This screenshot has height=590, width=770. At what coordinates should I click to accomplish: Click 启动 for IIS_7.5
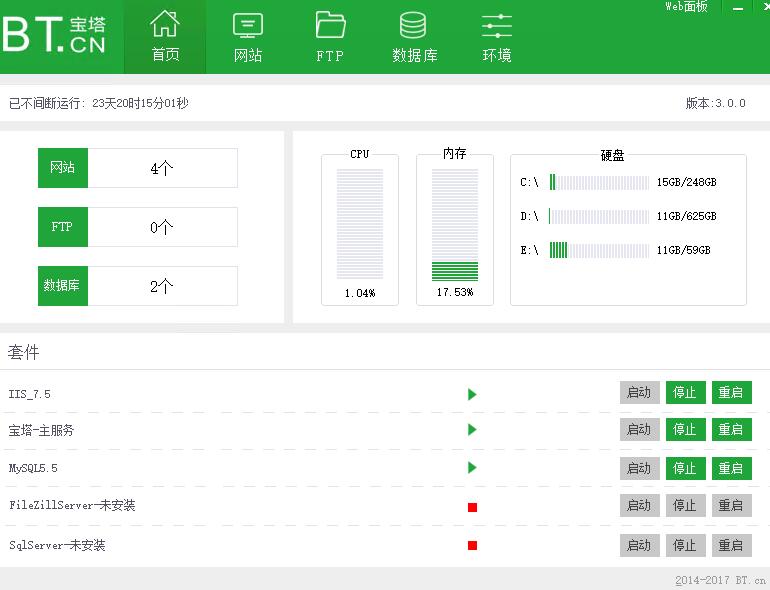[x=639, y=393]
